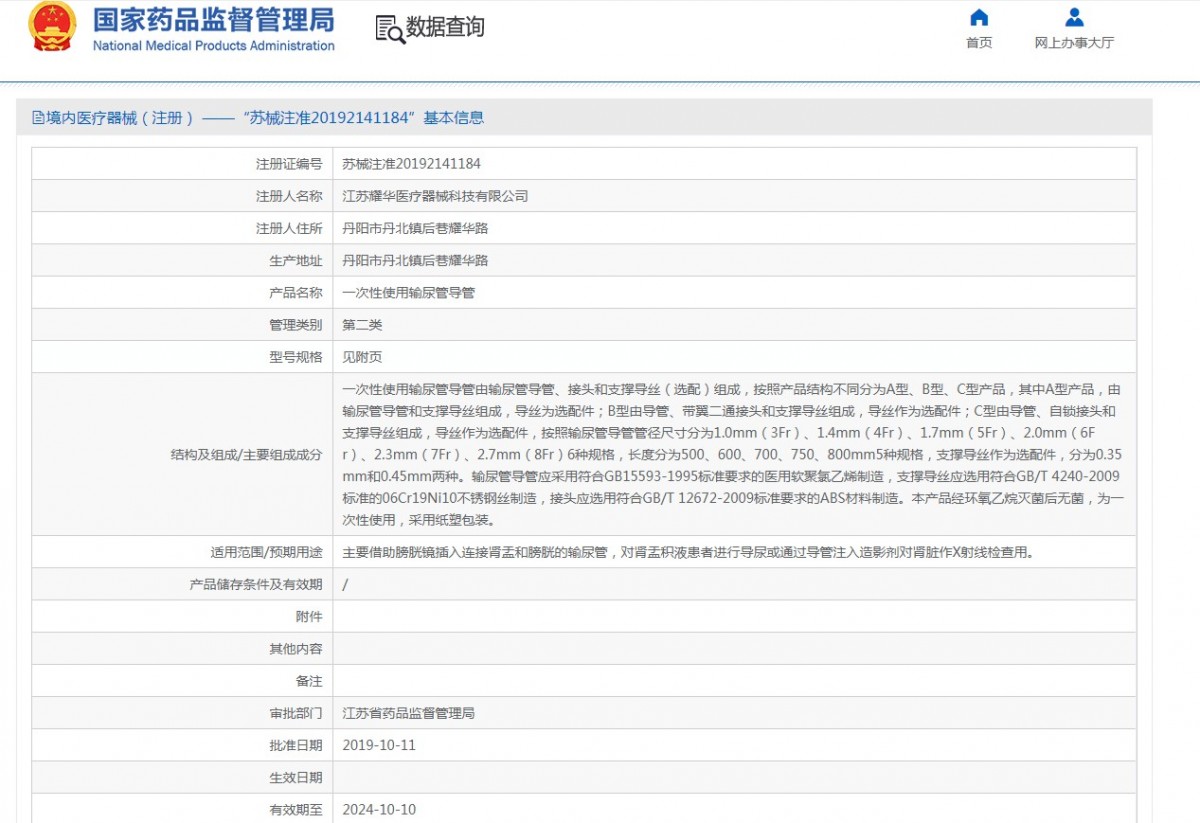
Task: Click 生产地址 row label
Action: [296, 260]
